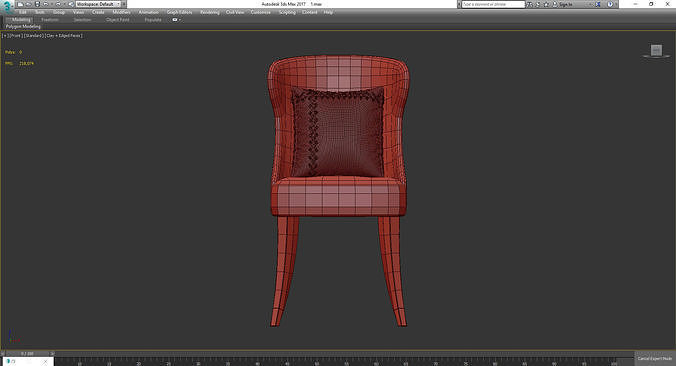Click the Set Project Folder icon

coord(71,4)
